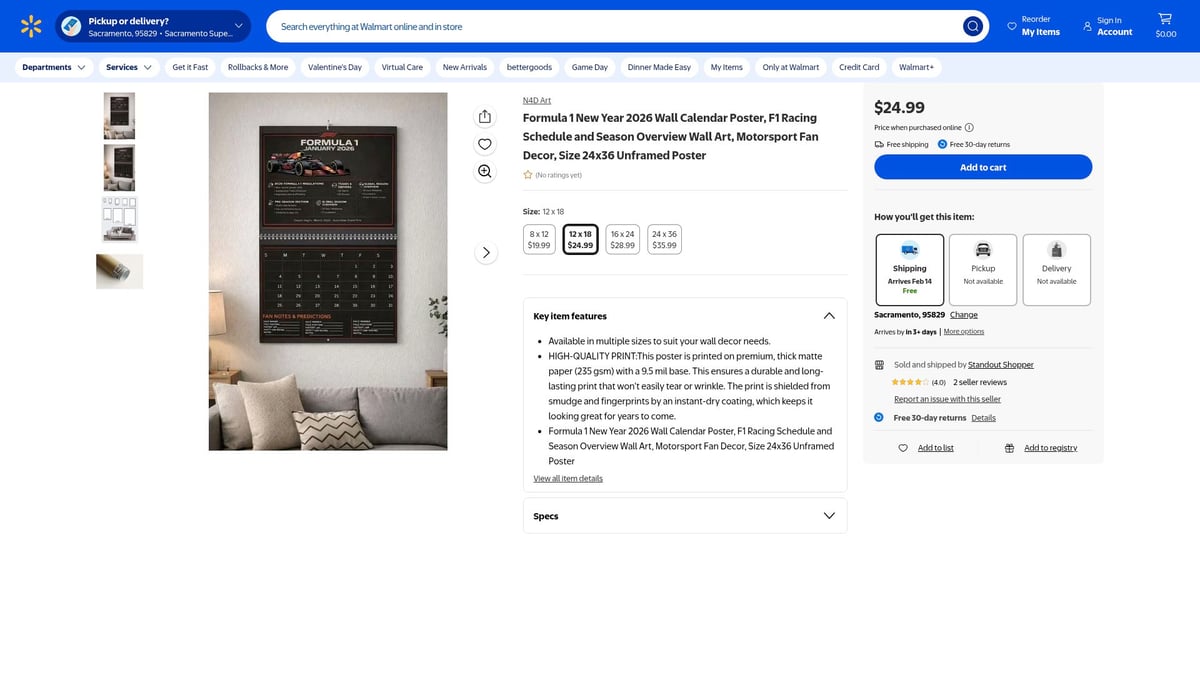Zoom product image with magnifier icon
The width and height of the screenshot is (1200, 675).
click(x=485, y=171)
